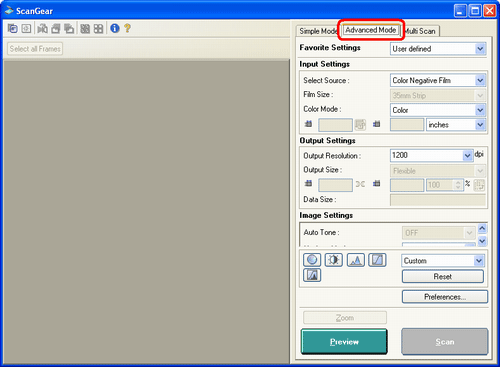
Task: Open the Tone Curve settings button
Action: [x=377, y=260]
